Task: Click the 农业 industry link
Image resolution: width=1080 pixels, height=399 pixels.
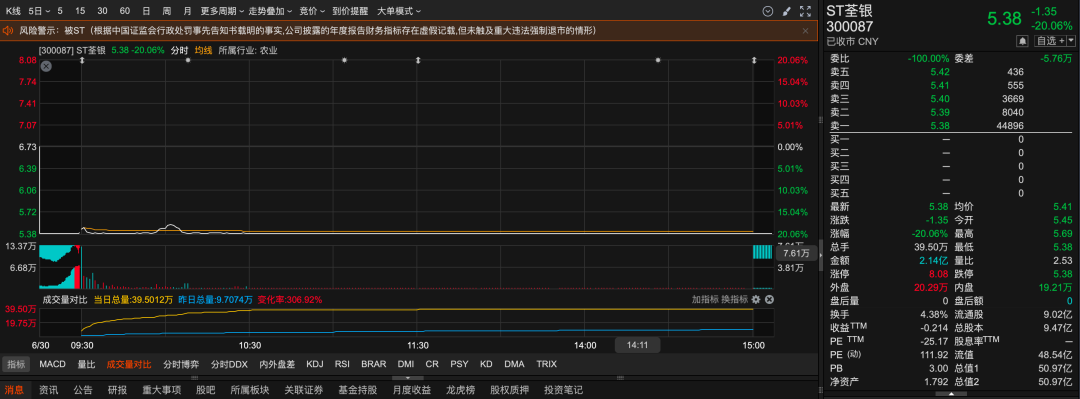Action: [269, 50]
